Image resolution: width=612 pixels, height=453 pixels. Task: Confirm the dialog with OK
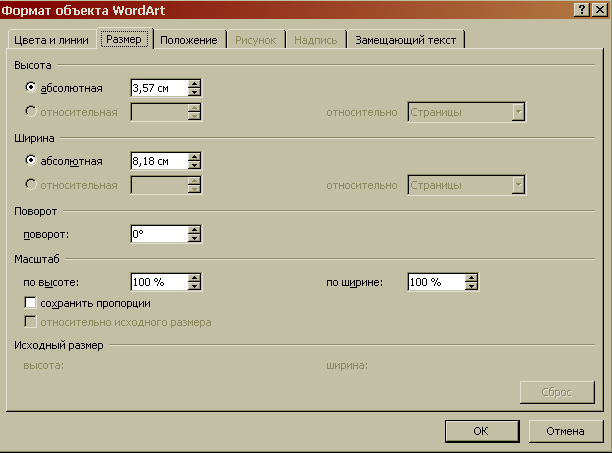482,431
